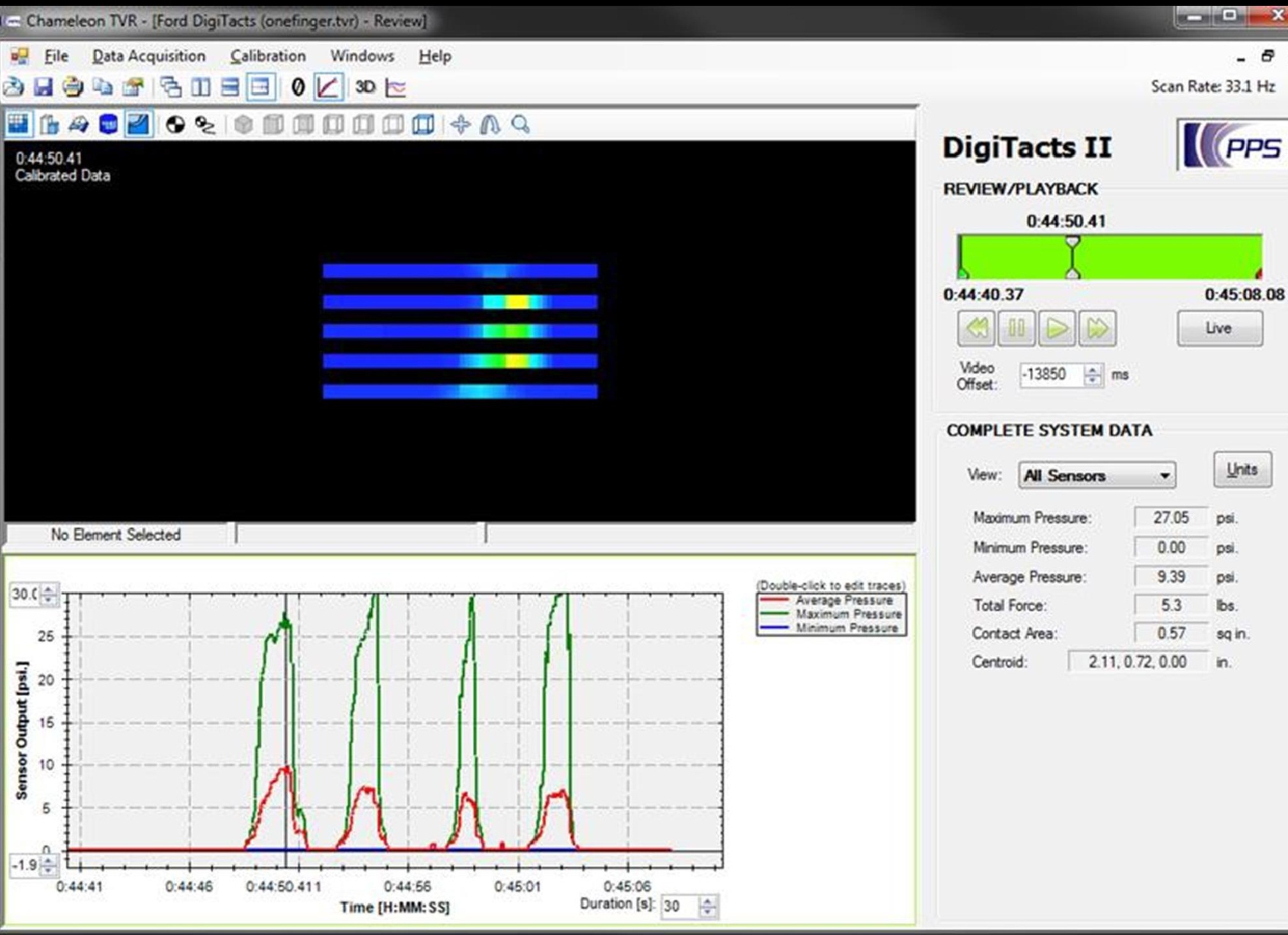Image resolution: width=1288 pixels, height=935 pixels.
Task: Switch to 3D view icon
Action: 365,87
